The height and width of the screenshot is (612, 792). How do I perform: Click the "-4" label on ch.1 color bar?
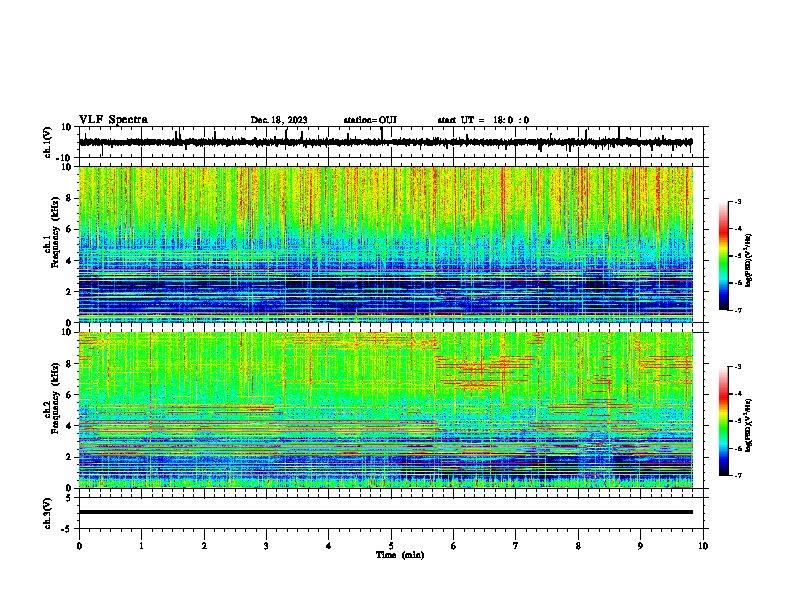click(738, 229)
